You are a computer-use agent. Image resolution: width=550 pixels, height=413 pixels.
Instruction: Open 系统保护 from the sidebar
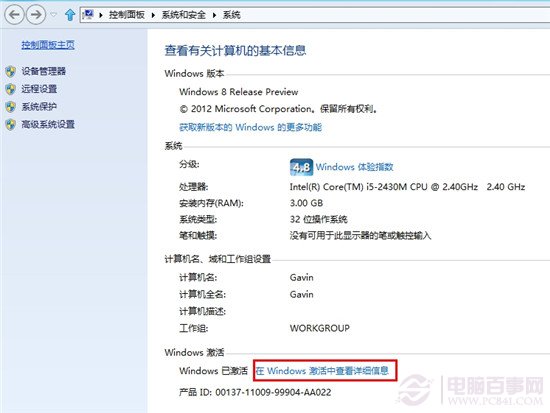pos(39,106)
